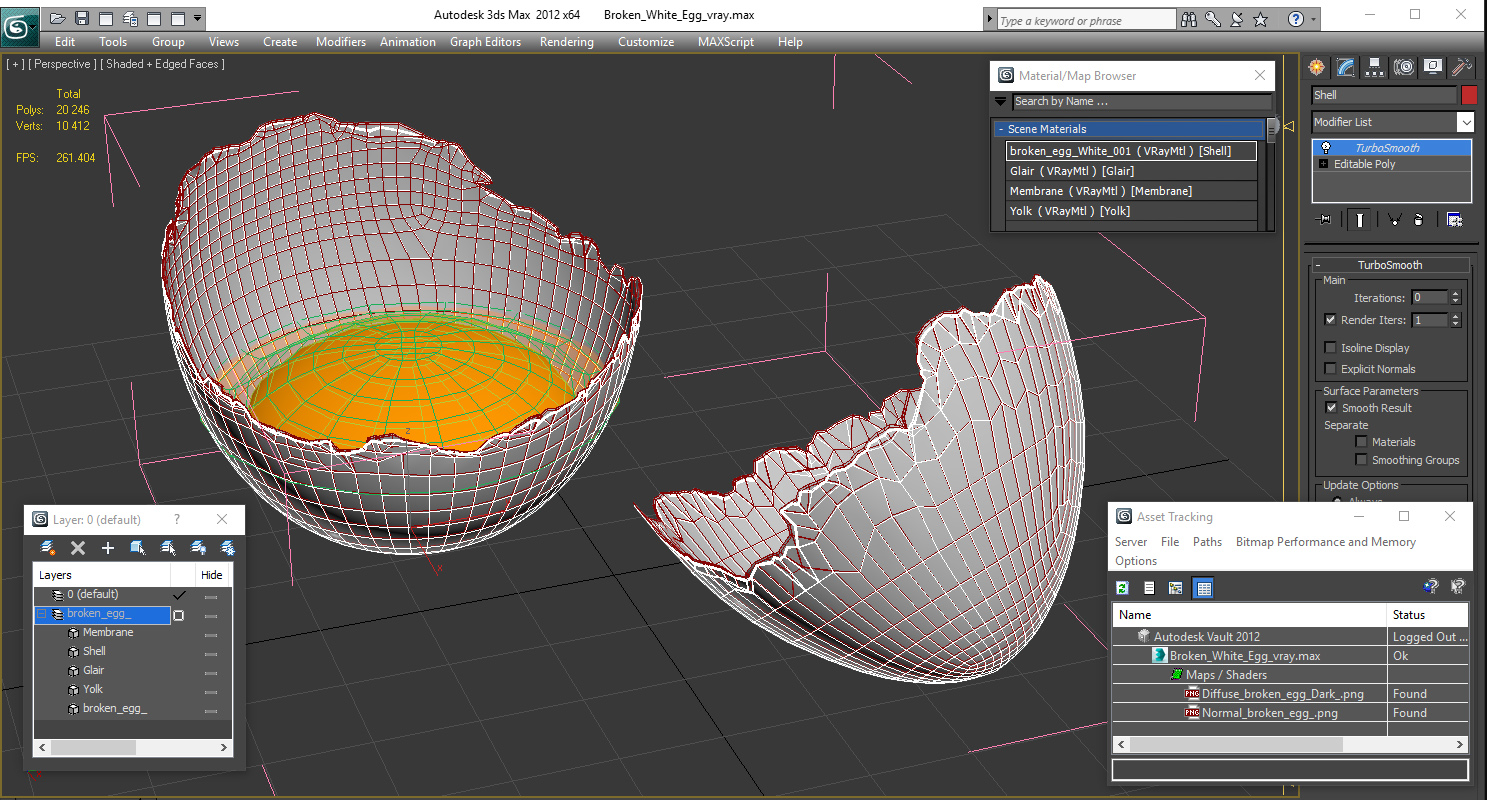Open quick access toolbar customize dropdown
Screen dimensions: 1487x800
197,18
